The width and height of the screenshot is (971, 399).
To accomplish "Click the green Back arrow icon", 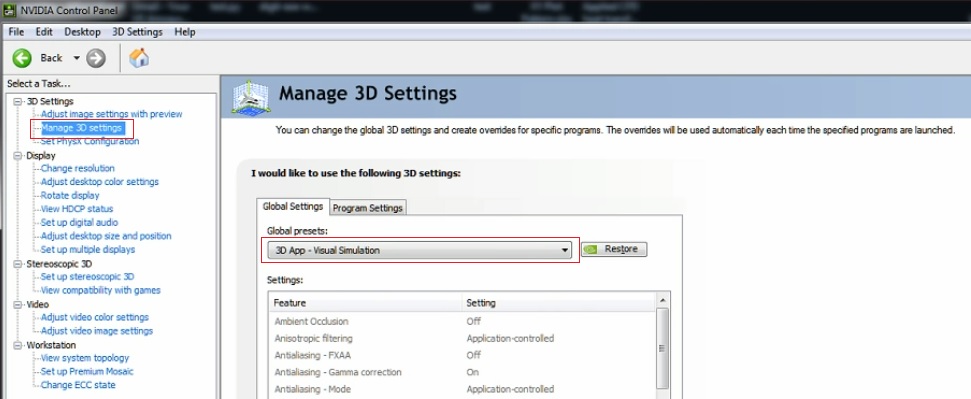I will (x=22, y=58).
